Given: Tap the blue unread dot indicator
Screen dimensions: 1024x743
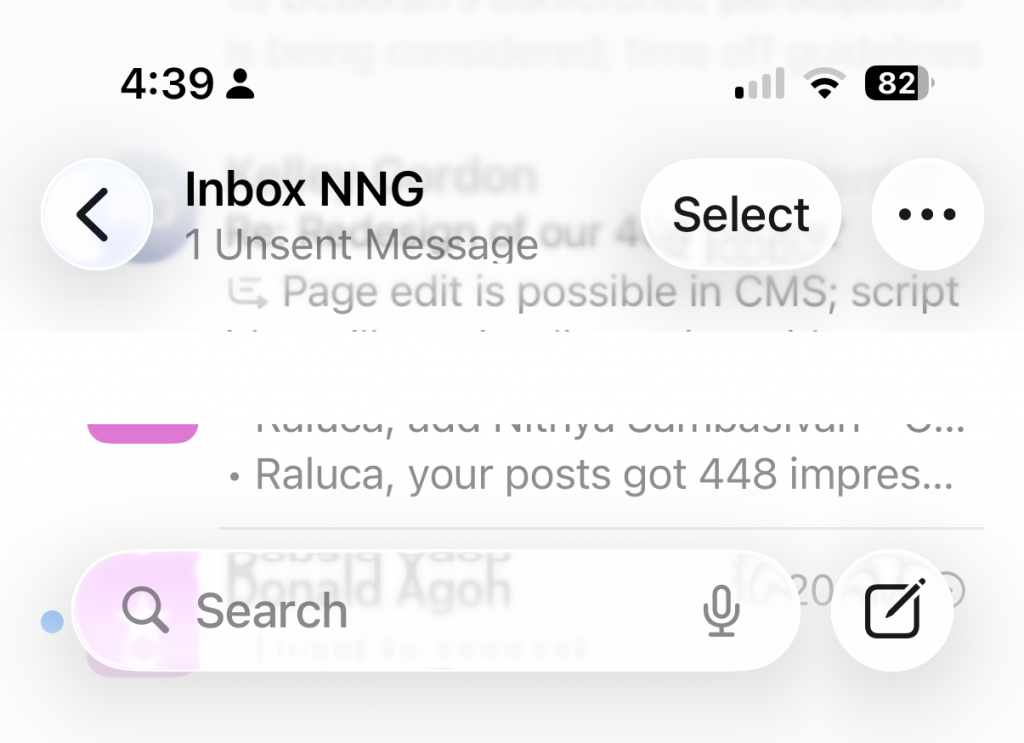Looking at the screenshot, I should [52, 622].
